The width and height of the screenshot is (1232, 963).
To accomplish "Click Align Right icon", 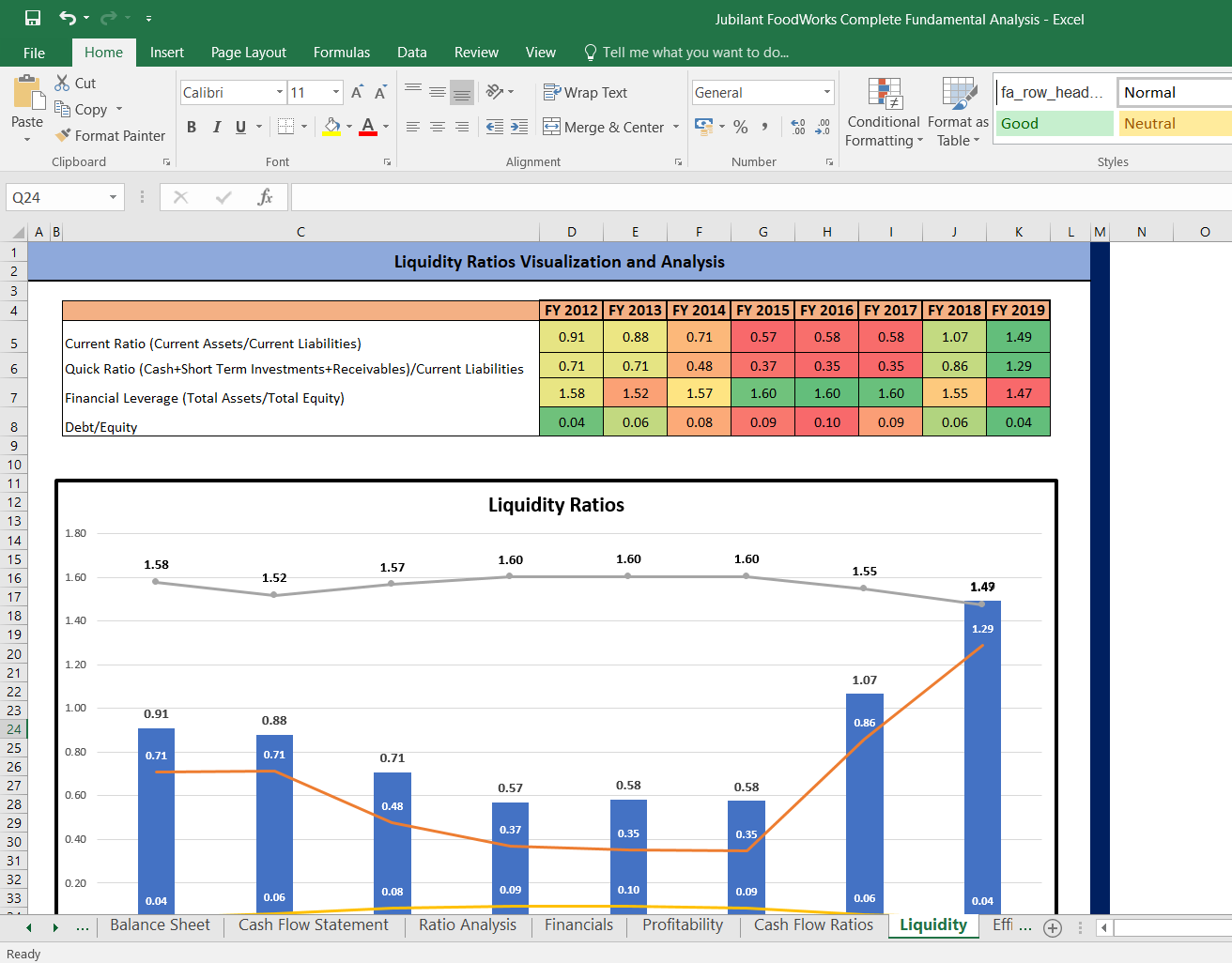I will click(x=462, y=127).
